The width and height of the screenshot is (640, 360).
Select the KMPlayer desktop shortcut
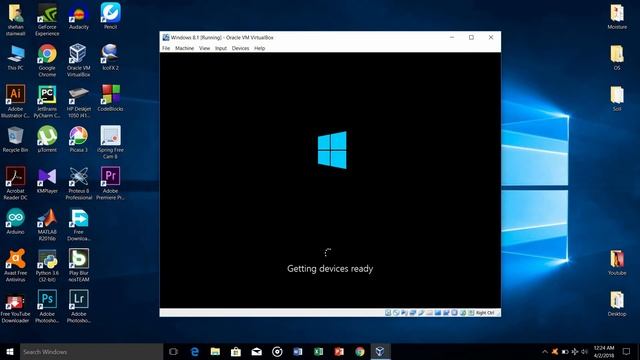pos(47,180)
